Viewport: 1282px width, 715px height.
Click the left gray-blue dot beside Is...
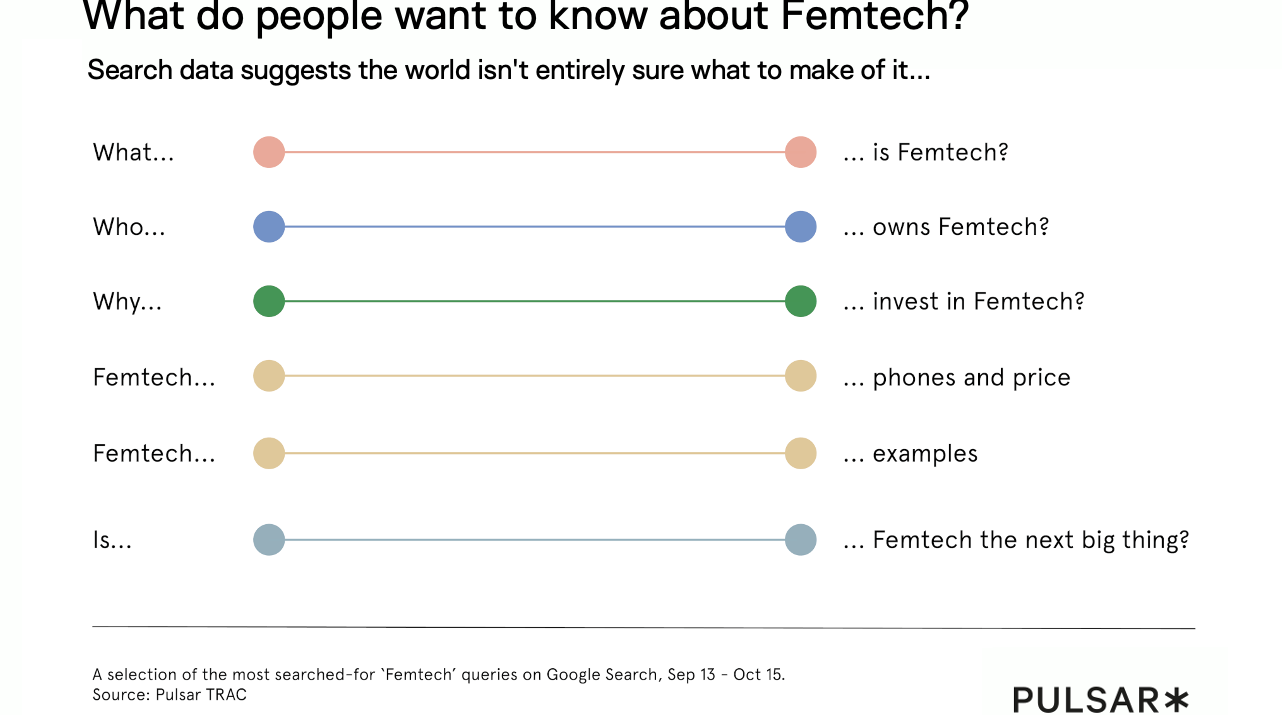269,540
